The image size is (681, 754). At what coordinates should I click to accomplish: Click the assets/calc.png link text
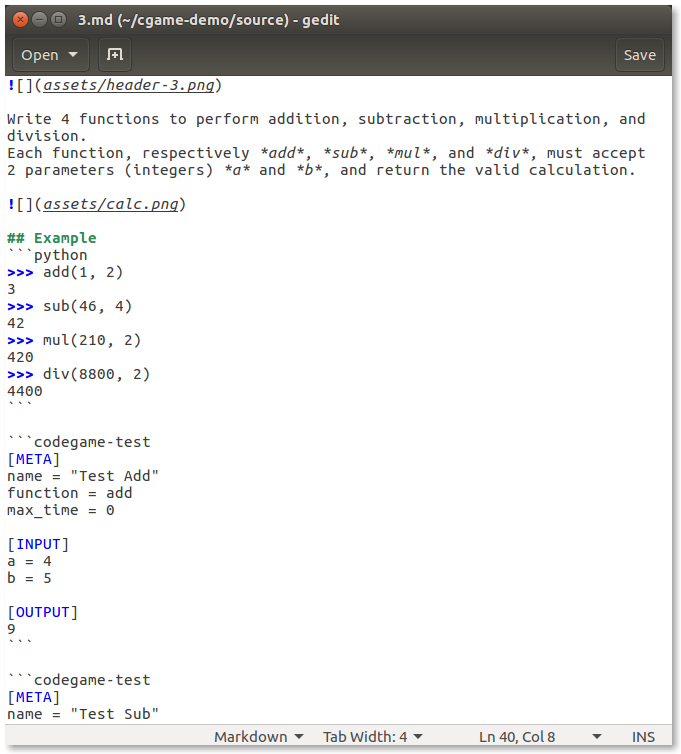coord(111,204)
